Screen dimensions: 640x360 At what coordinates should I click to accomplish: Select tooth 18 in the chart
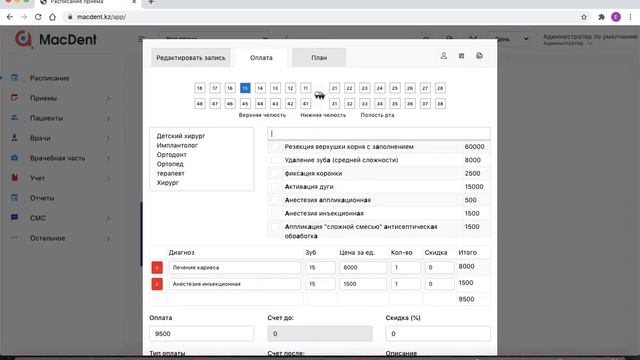click(200, 88)
